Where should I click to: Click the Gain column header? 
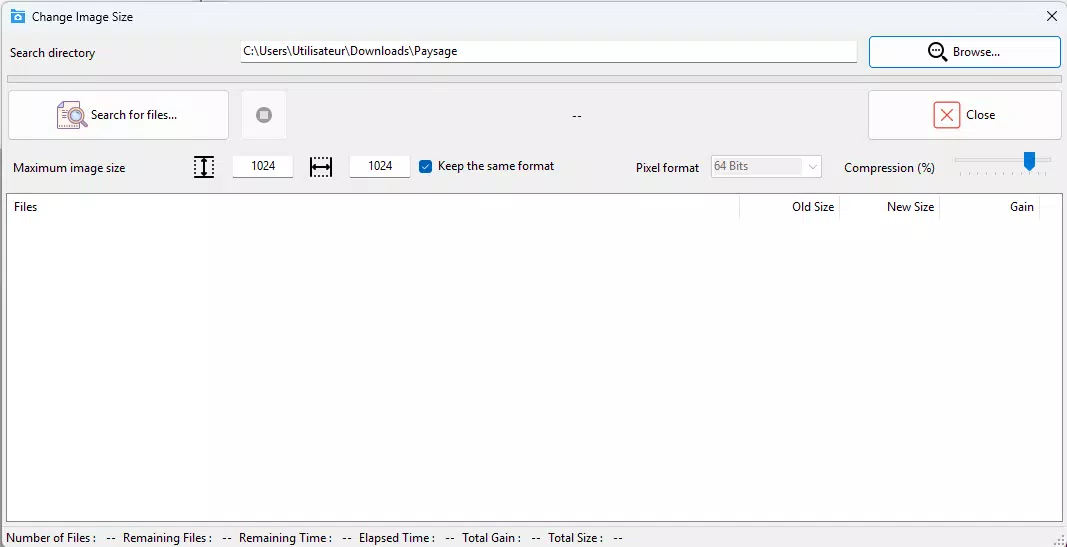click(x=989, y=207)
